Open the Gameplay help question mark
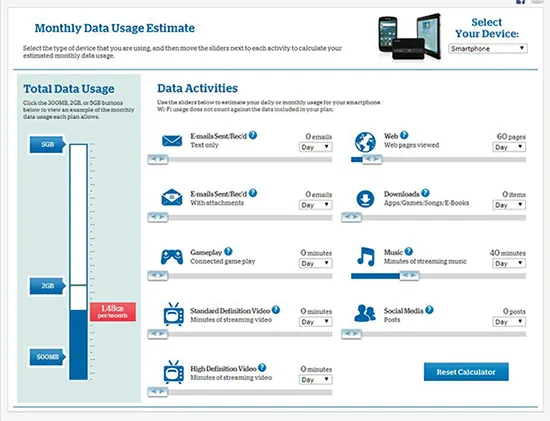 point(228,251)
